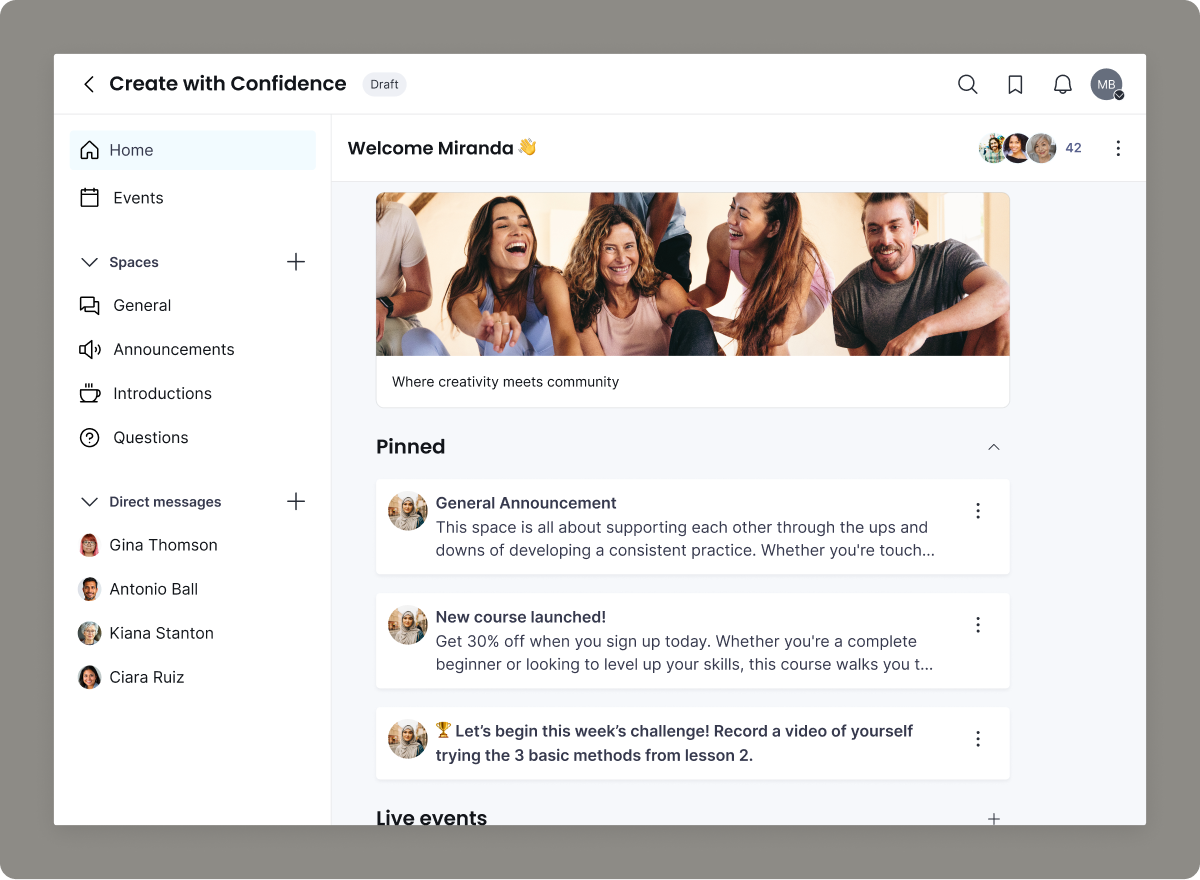This screenshot has width=1200, height=880.
Task: Click the MB profile avatar
Action: (x=1107, y=84)
